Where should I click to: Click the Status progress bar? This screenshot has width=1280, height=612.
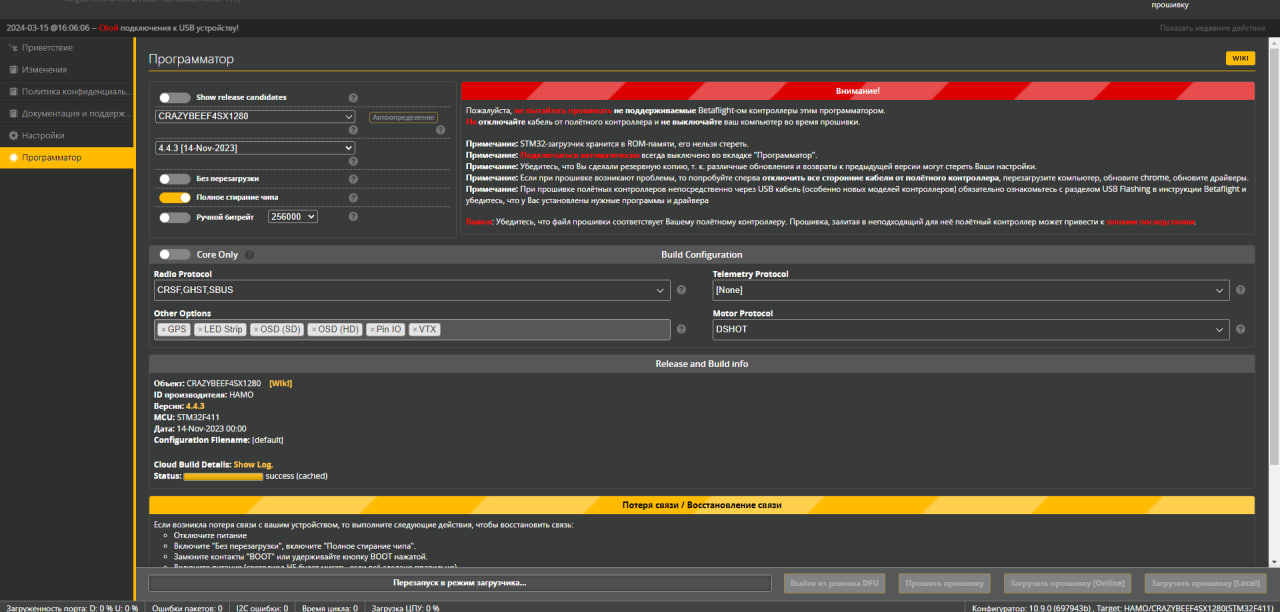[x=223, y=476]
